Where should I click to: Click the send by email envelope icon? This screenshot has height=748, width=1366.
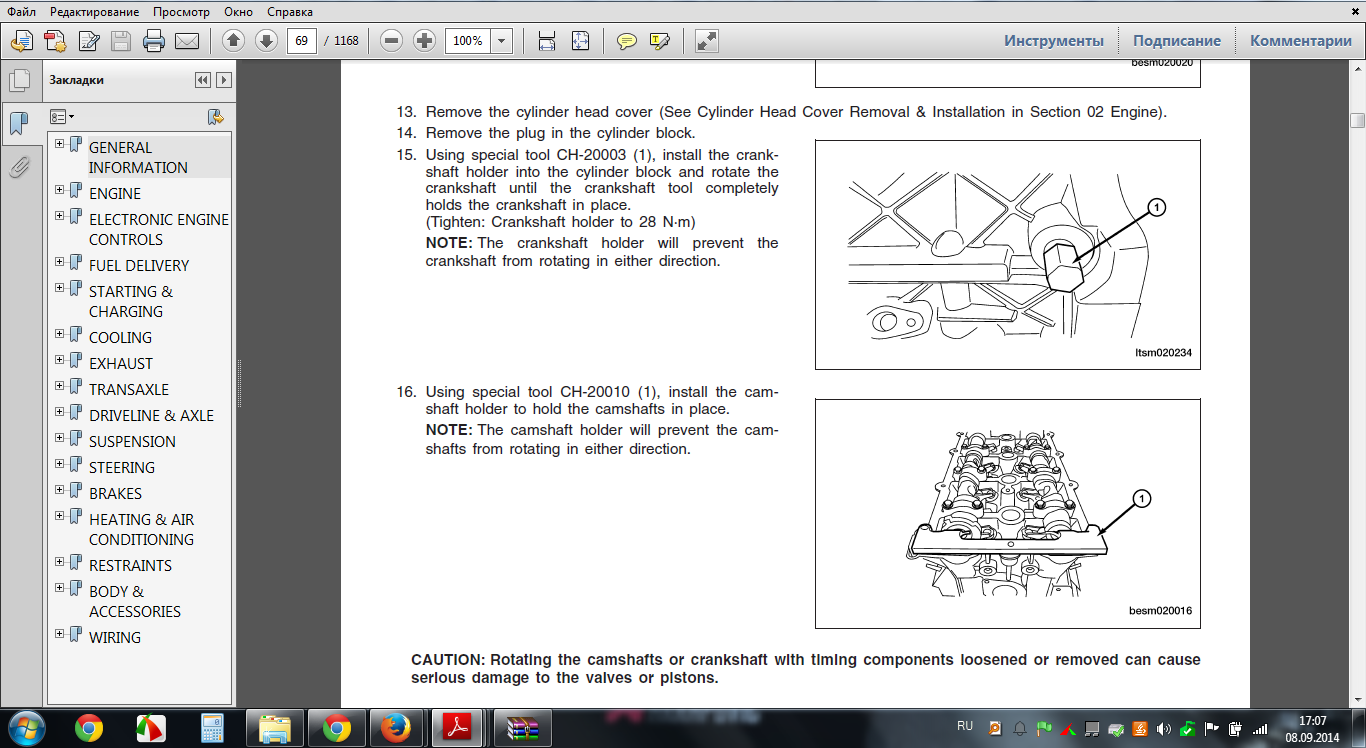(x=187, y=41)
